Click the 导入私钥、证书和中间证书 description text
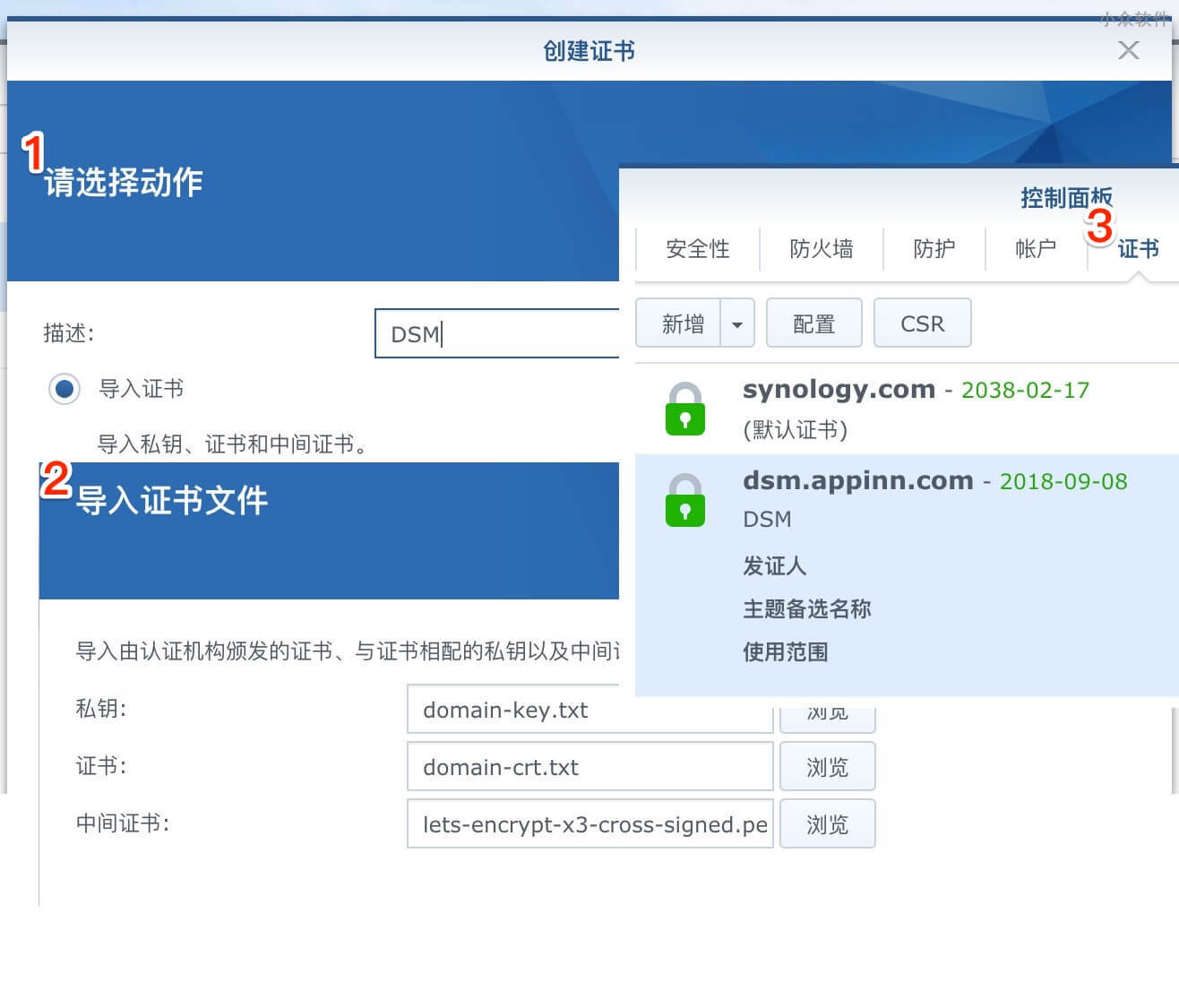 [232, 444]
